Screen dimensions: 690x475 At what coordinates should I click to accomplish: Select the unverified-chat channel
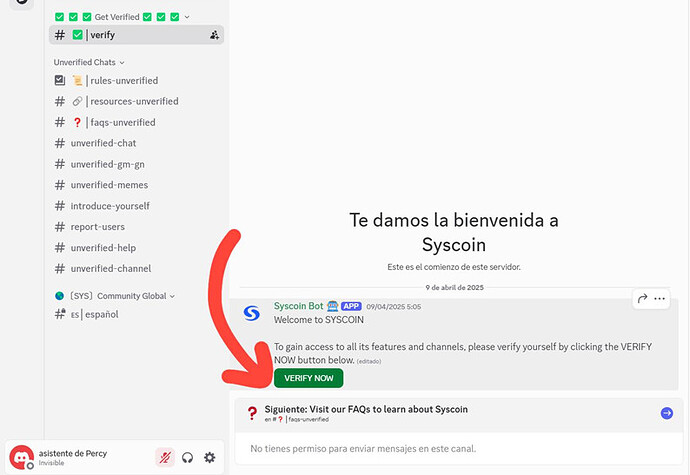click(x=136, y=143)
